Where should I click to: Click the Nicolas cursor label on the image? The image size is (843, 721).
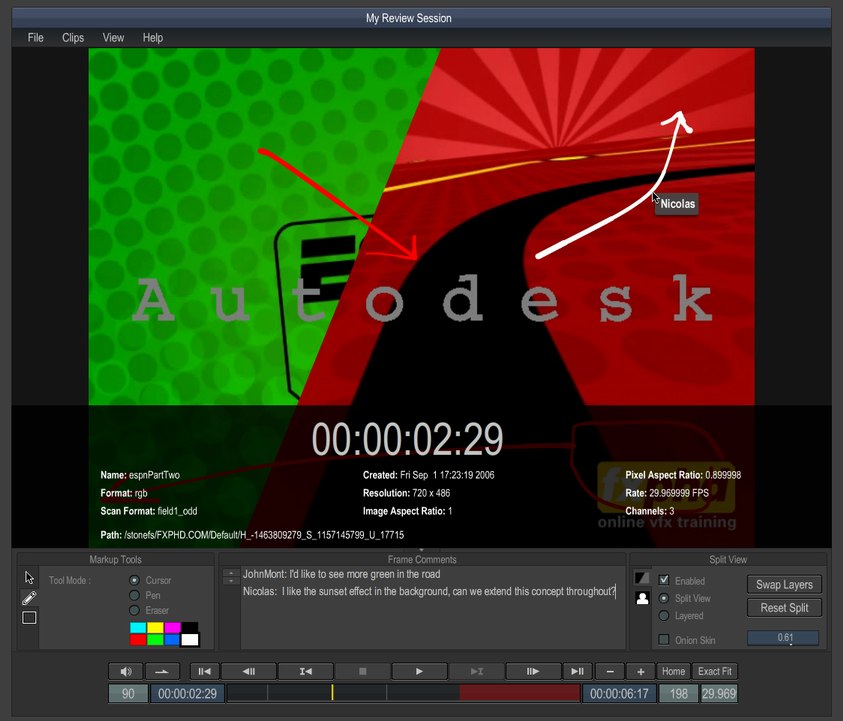[x=677, y=204]
